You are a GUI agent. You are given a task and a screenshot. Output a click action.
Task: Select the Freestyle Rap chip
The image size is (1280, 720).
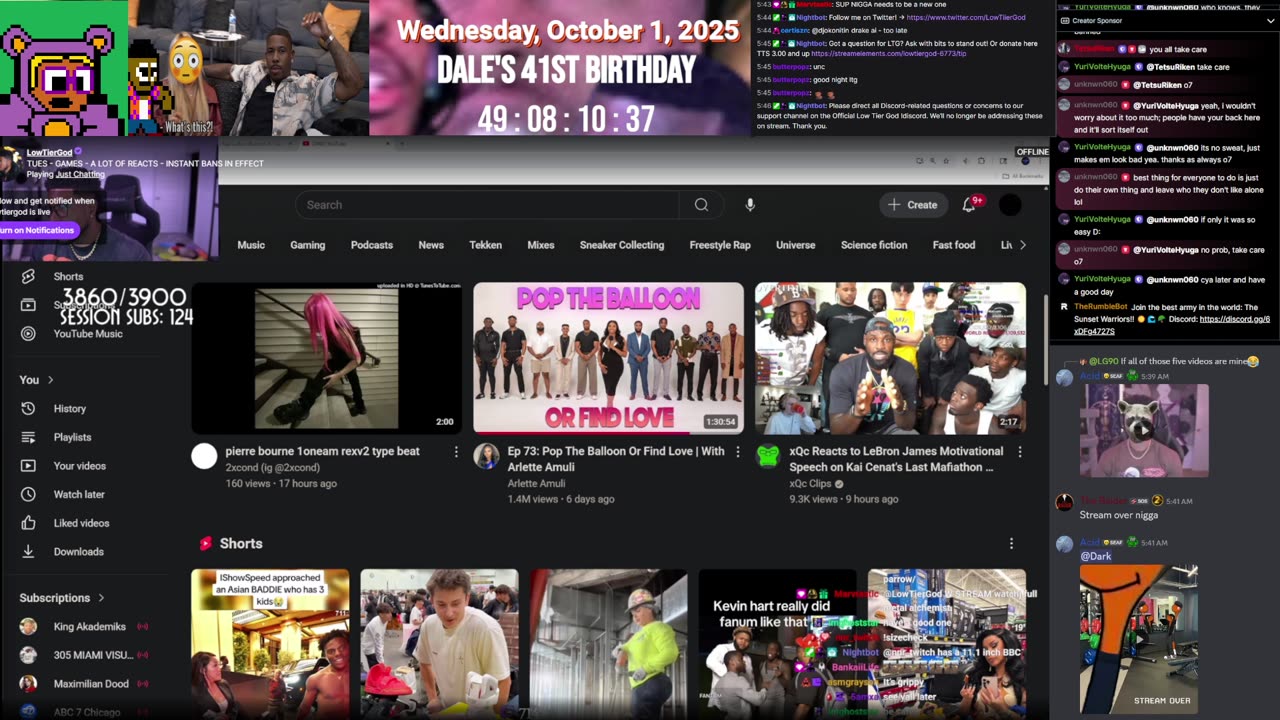pos(720,245)
